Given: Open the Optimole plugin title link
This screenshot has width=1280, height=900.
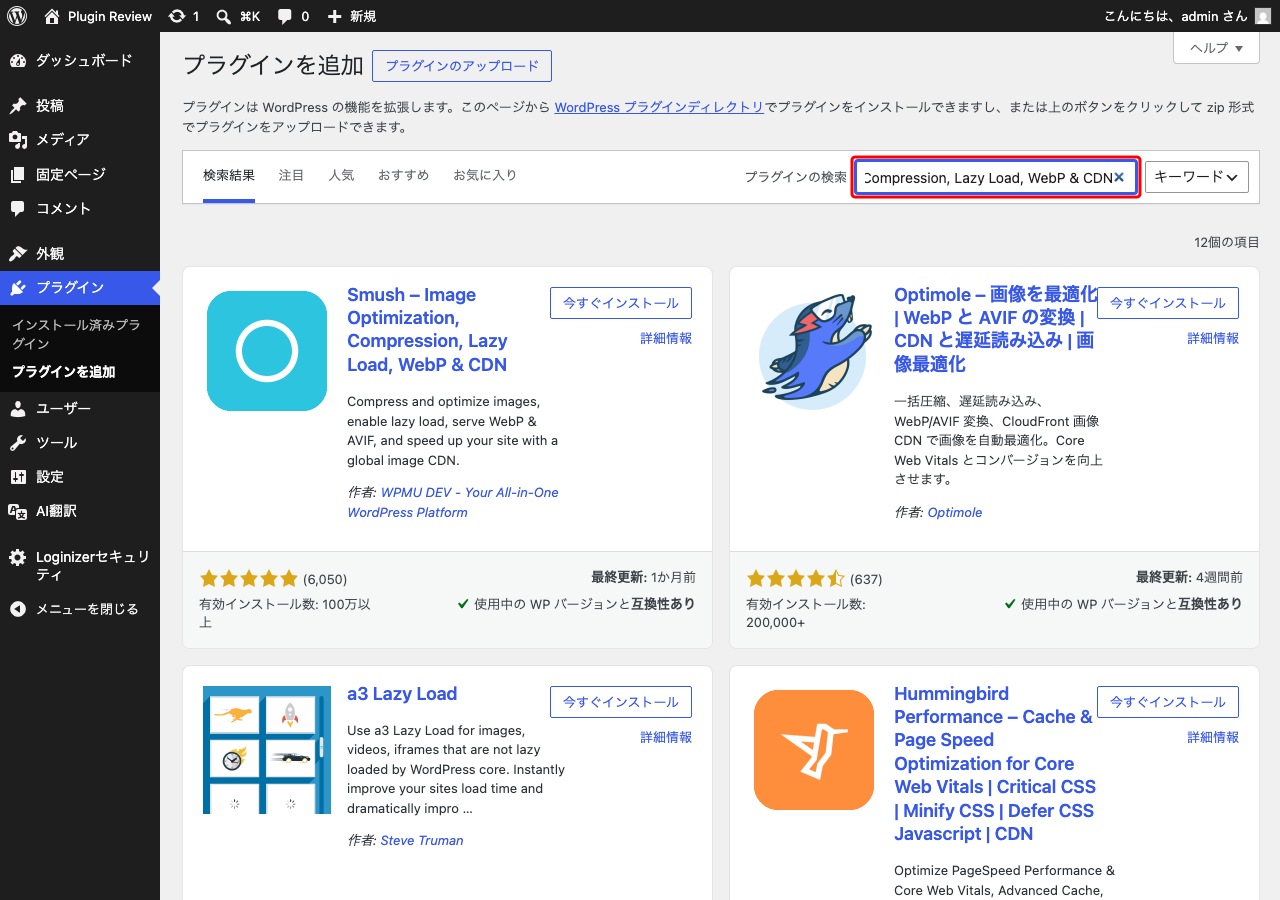Looking at the screenshot, I should [x=995, y=330].
